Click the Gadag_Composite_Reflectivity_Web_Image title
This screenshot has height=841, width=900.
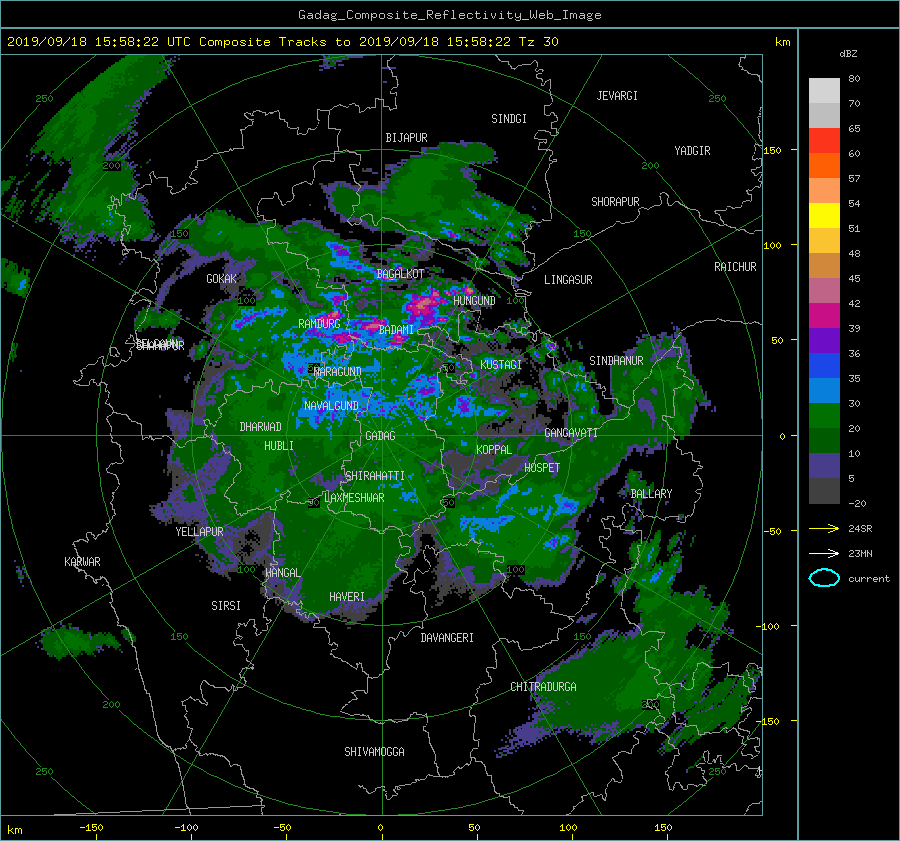pos(449,15)
